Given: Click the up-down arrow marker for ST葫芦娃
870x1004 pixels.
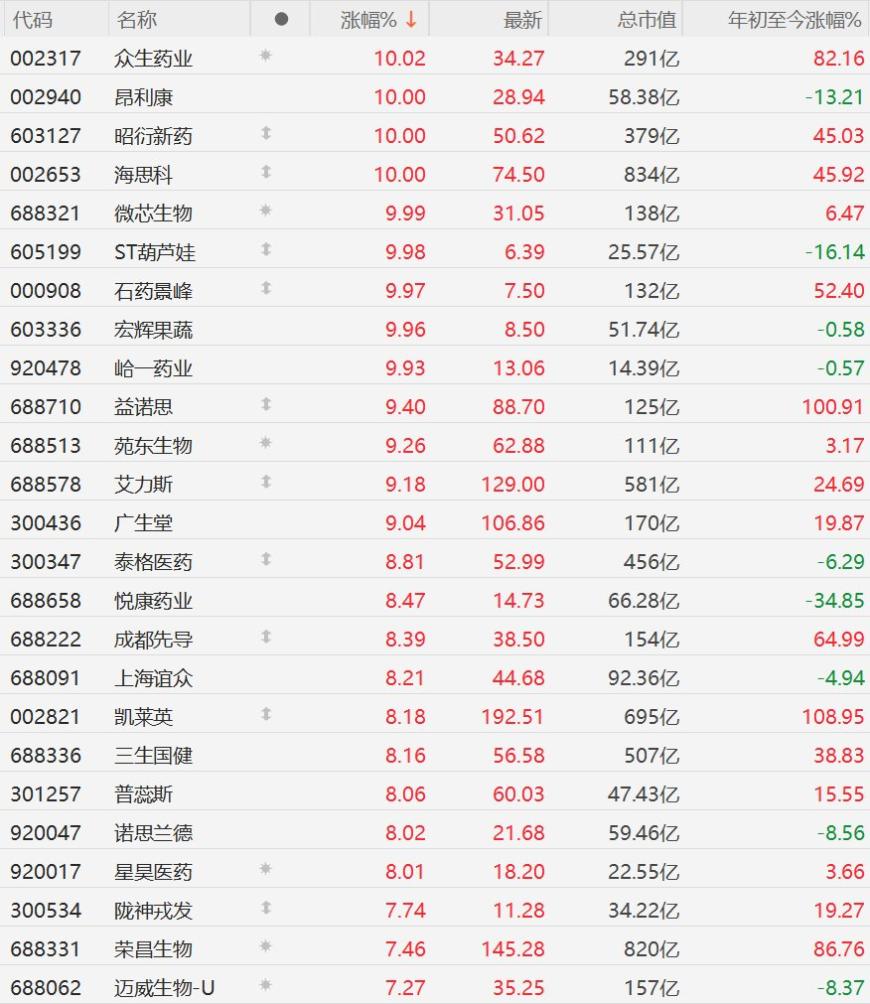Looking at the screenshot, I should click(266, 249).
